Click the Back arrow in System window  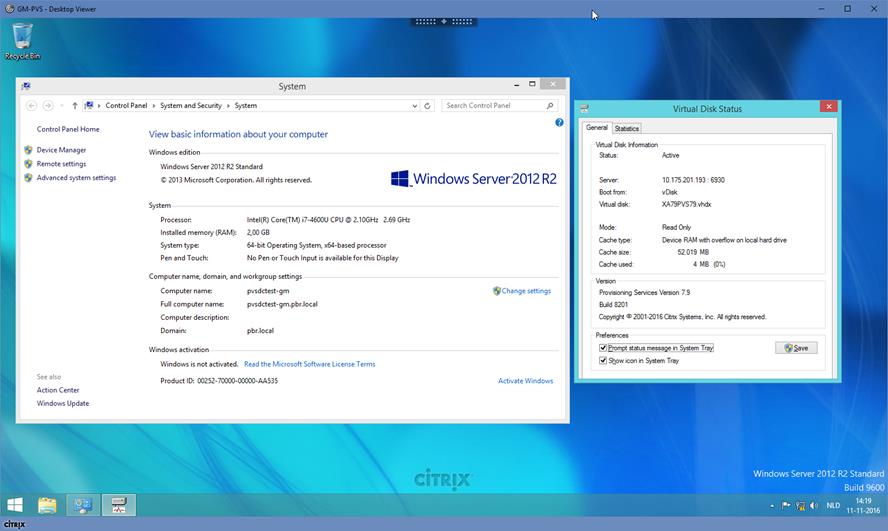pyautogui.click(x=32, y=105)
